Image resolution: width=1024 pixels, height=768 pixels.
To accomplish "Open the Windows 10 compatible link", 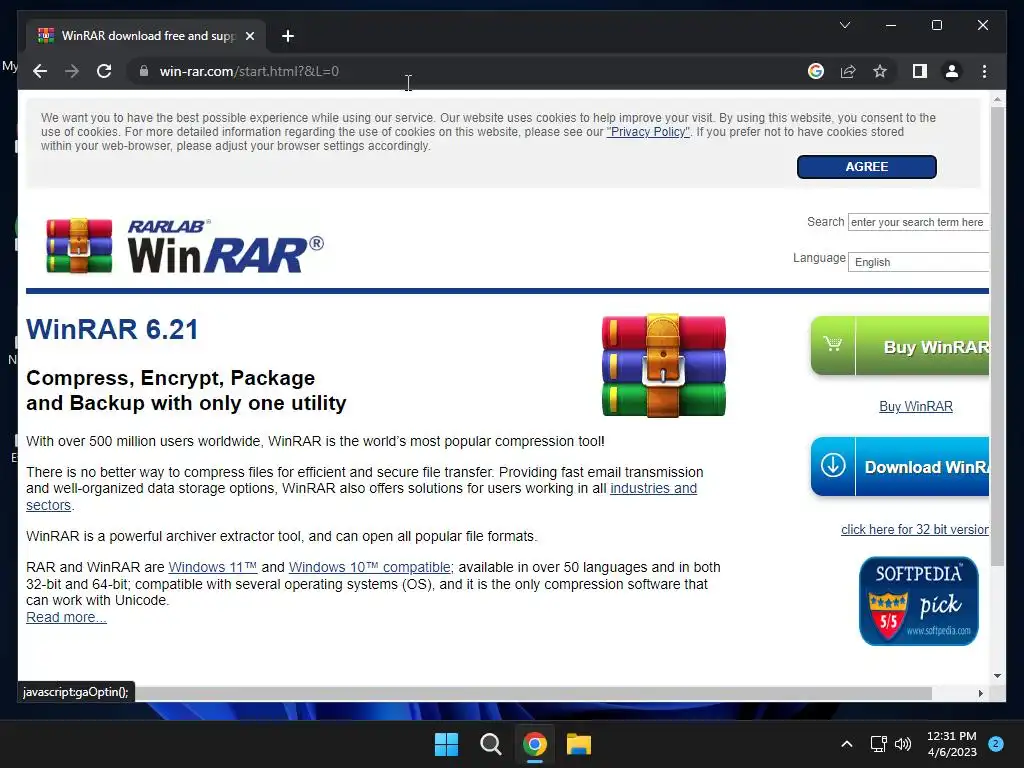I will point(370,568).
